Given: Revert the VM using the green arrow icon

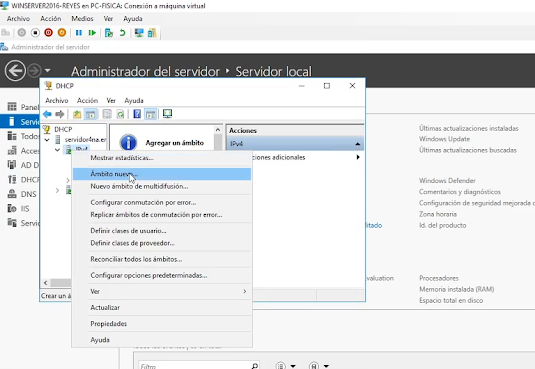Looking at the screenshot, I should [x=122, y=32].
